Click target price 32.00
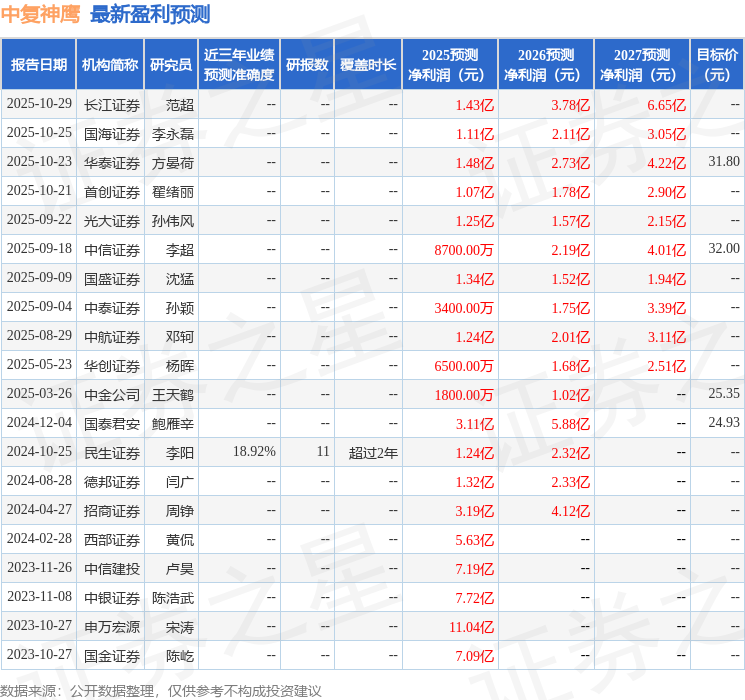This screenshot has height=700, width=745. click(724, 249)
